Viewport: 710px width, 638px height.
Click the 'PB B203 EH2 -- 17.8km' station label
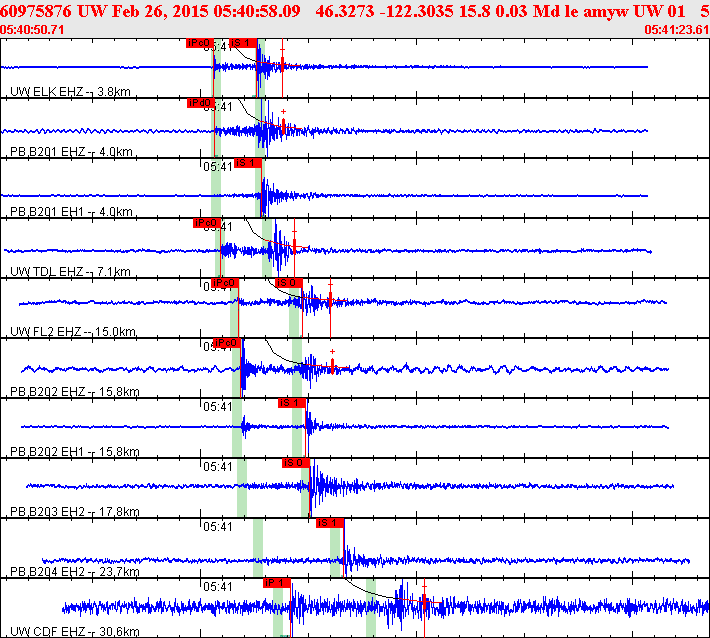point(75,512)
